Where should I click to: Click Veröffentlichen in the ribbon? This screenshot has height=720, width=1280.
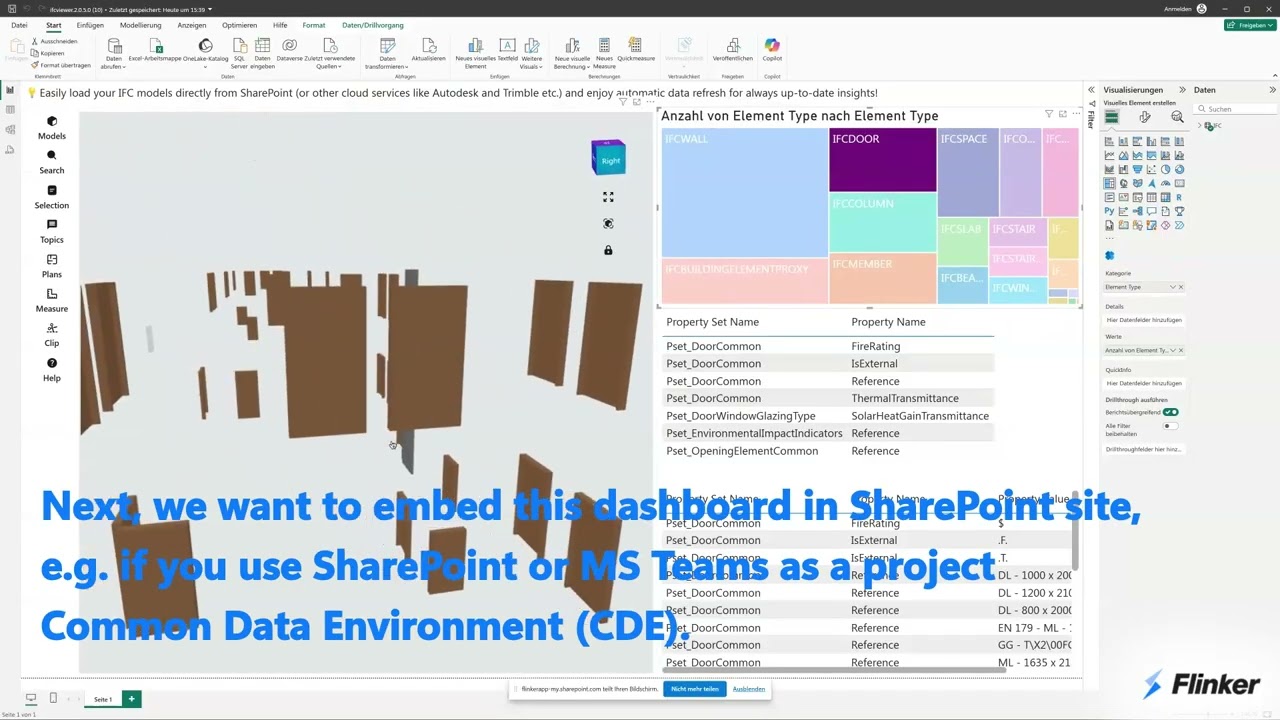click(732, 50)
